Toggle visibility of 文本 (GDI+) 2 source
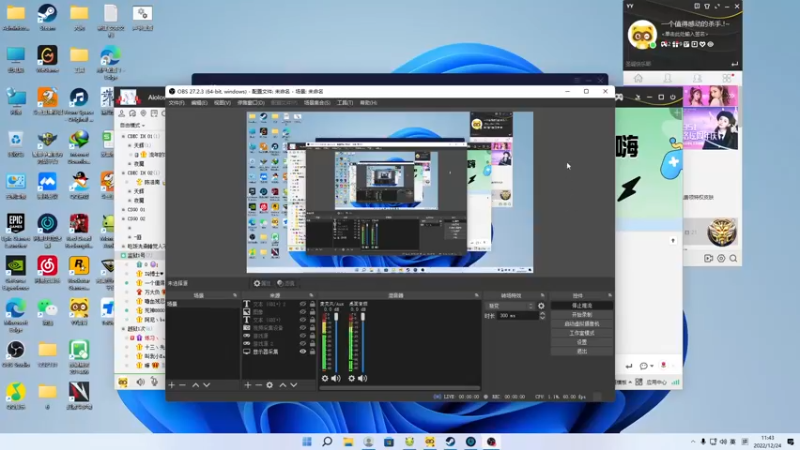This screenshot has height=450, width=800. [303, 304]
